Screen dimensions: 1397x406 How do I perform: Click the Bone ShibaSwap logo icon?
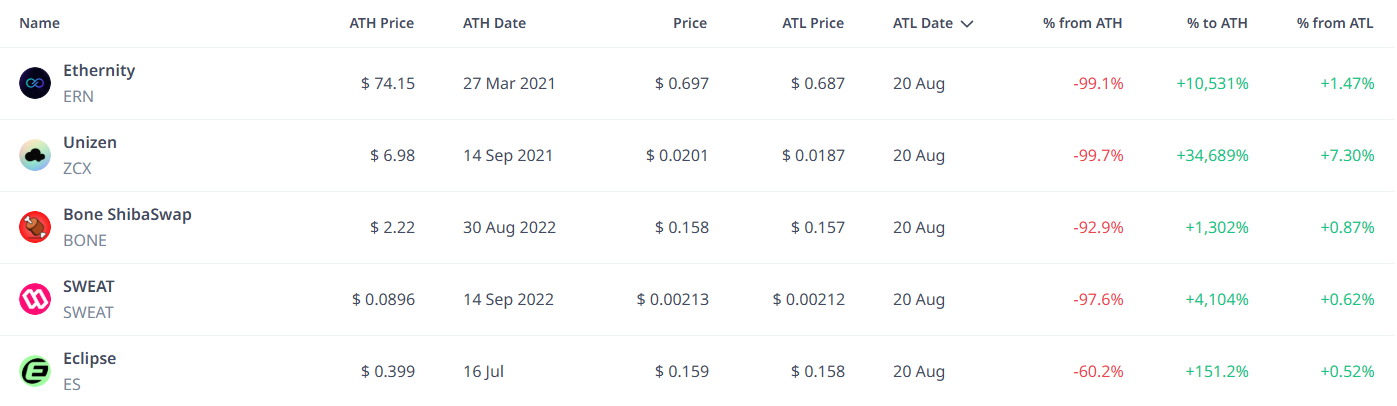pos(35,227)
